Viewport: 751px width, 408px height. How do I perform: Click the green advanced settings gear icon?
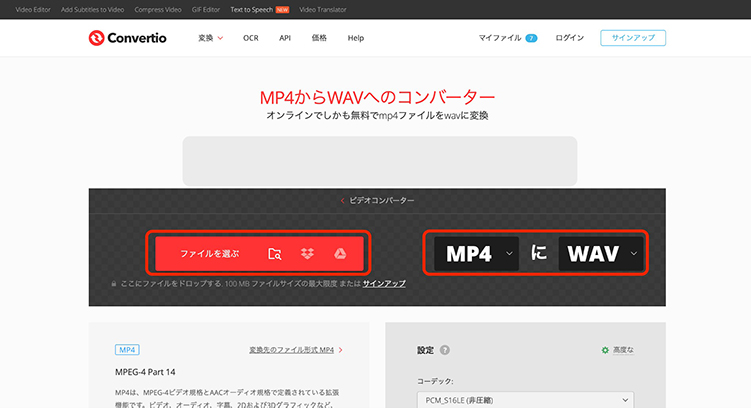click(x=605, y=350)
